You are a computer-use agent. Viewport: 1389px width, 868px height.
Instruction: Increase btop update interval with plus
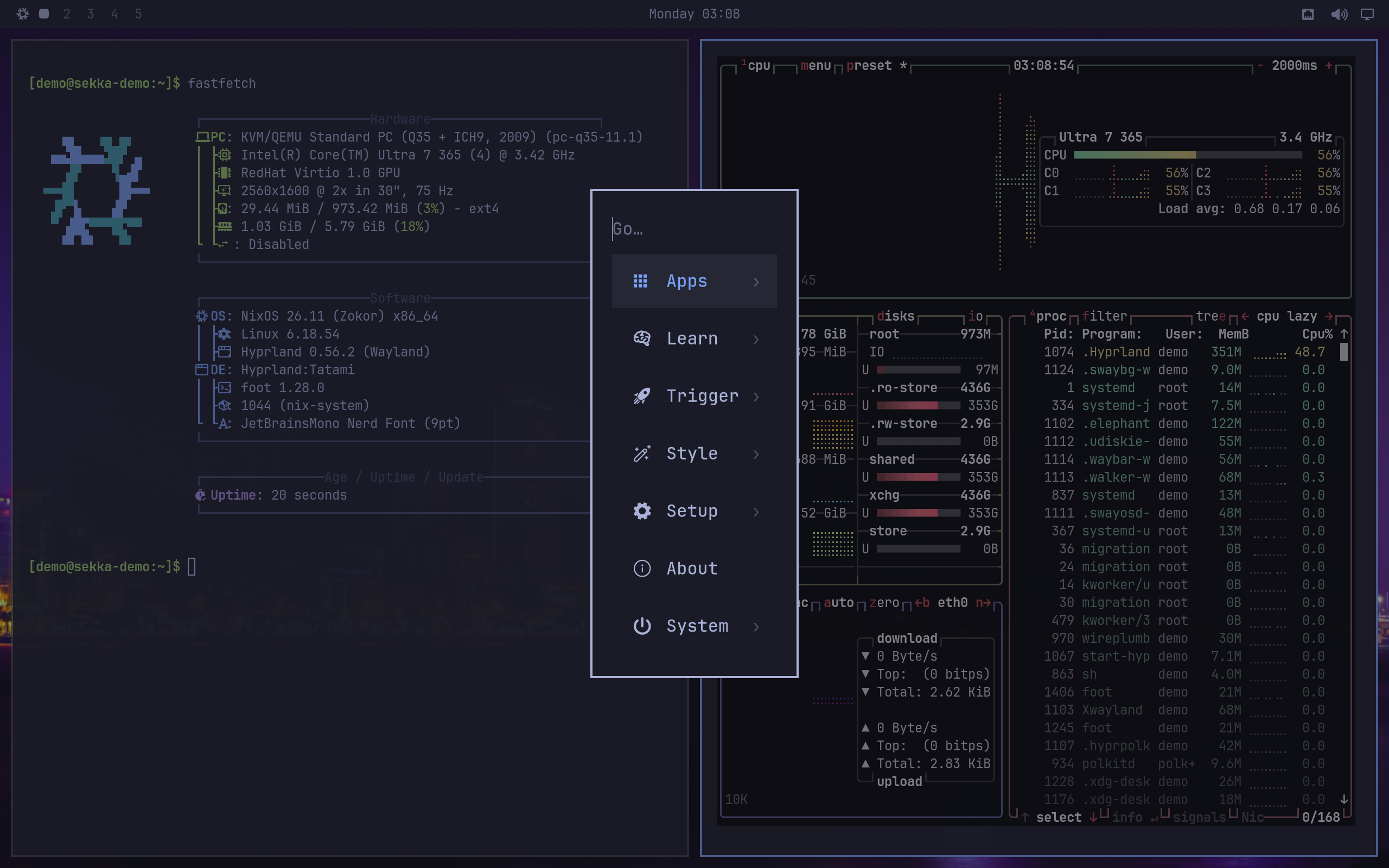(x=1329, y=66)
